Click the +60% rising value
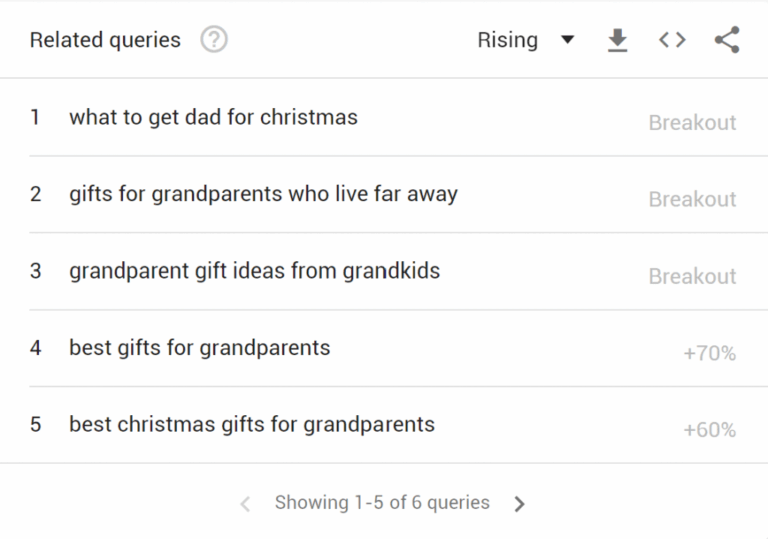The width and height of the screenshot is (768, 539). (709, 430)
